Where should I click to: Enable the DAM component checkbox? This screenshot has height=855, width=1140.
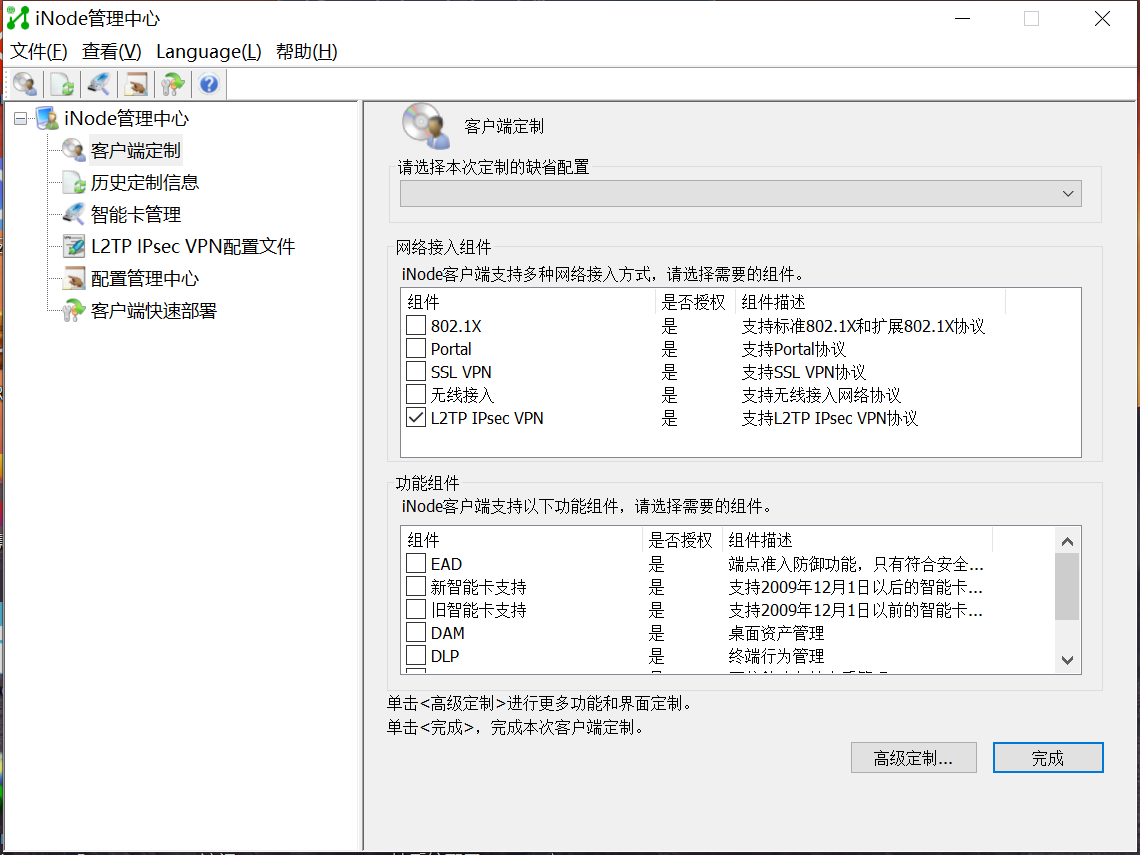[416, 633]
